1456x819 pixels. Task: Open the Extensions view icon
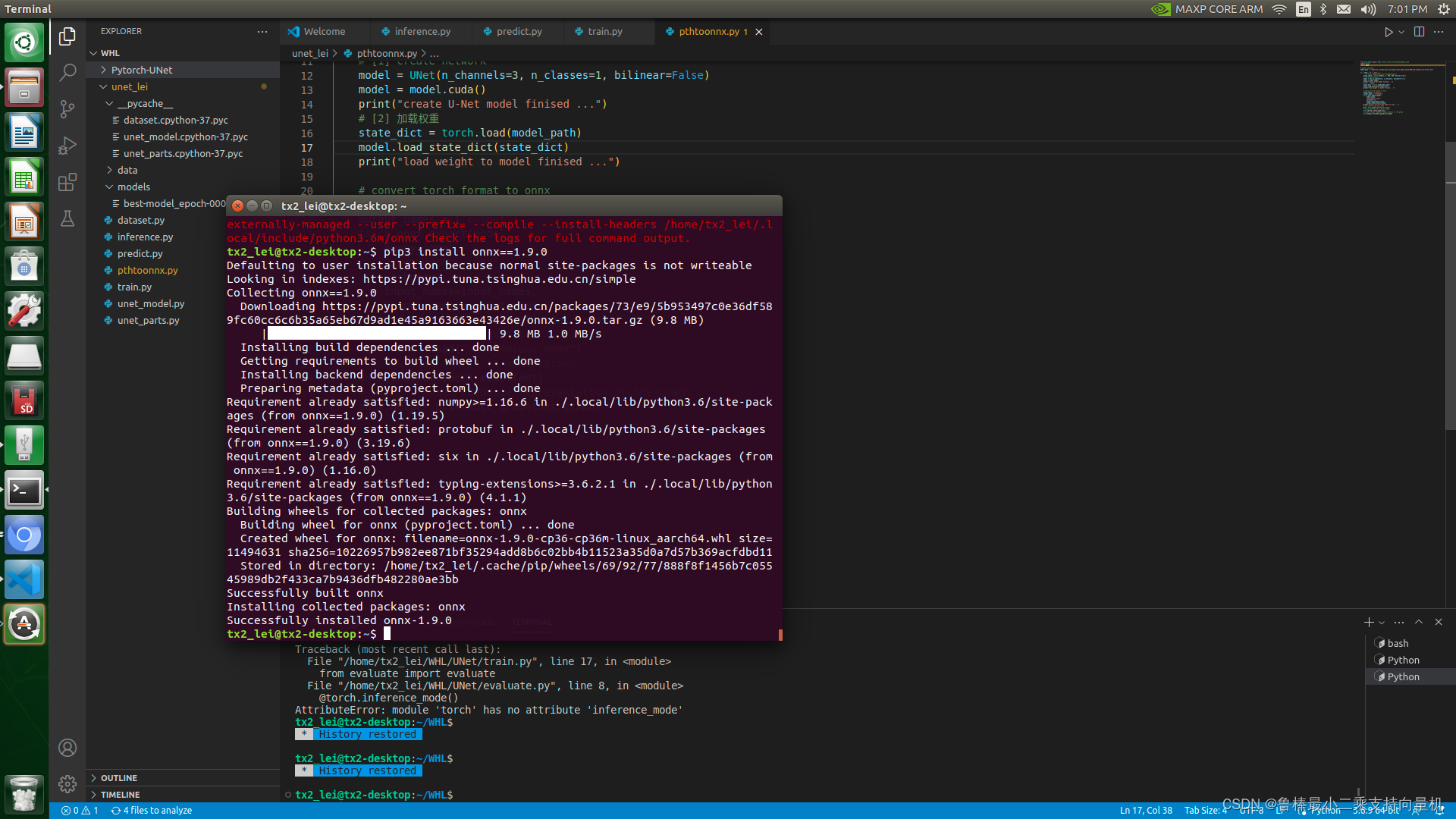(x=67, y=182)
